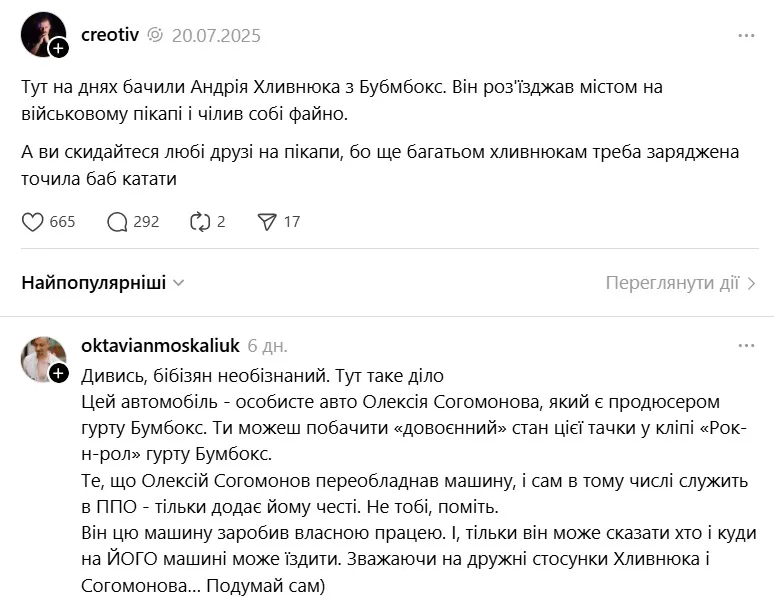The width and height of the screenshot is (774, 608).
Task: Click the 17 shares count
Action: pos(292,221)
